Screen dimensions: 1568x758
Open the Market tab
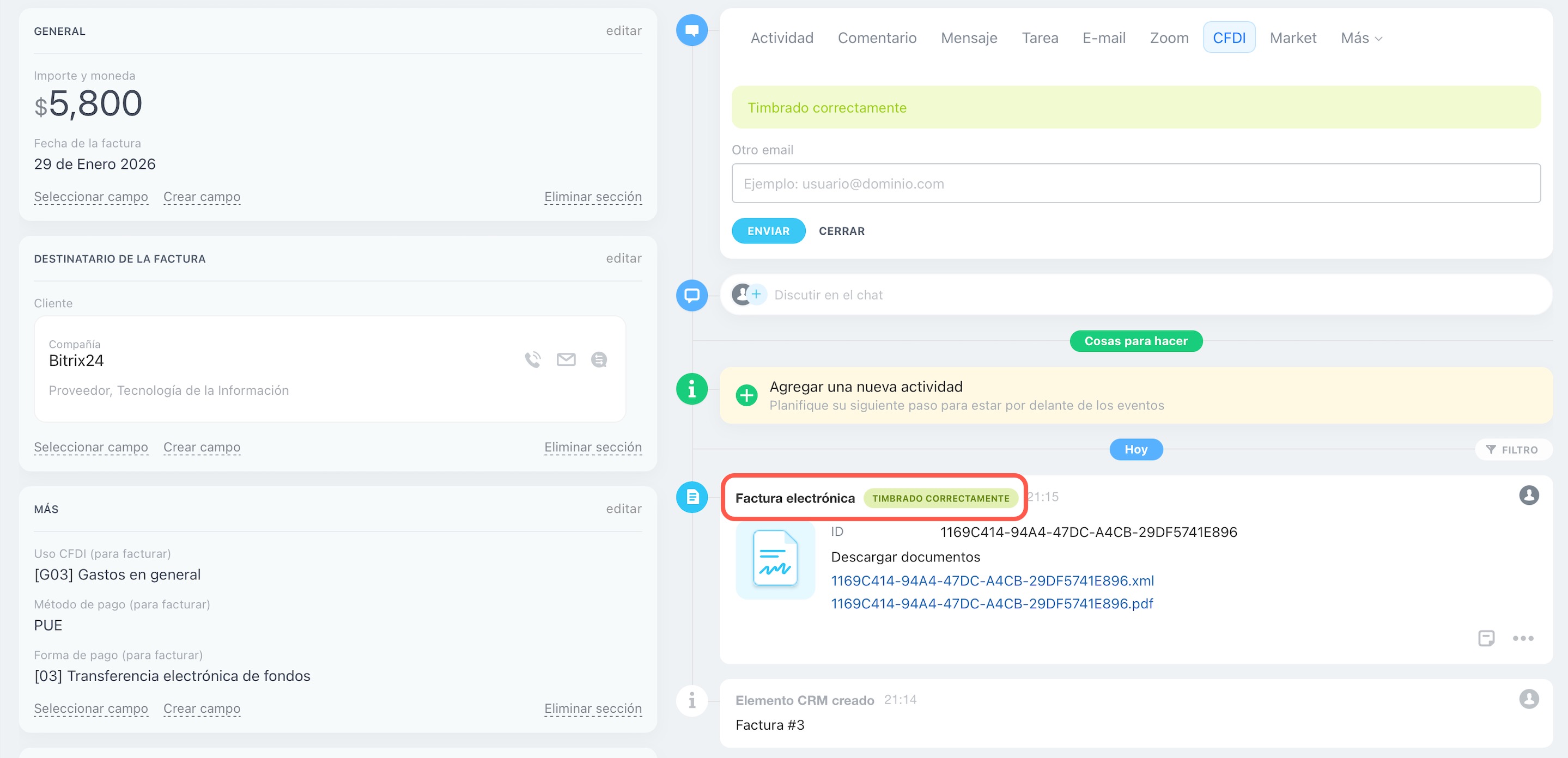pyautogui.click(x=1292, y=38)
